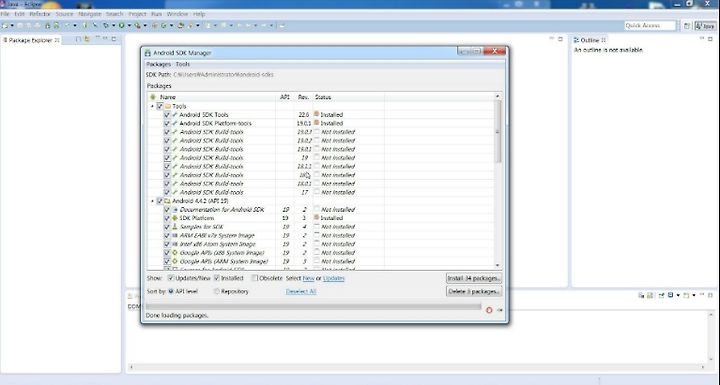Screen dimensions: 720x385
Task: Open the Packages menu in SDK Manager
Action: coord(158,64)
